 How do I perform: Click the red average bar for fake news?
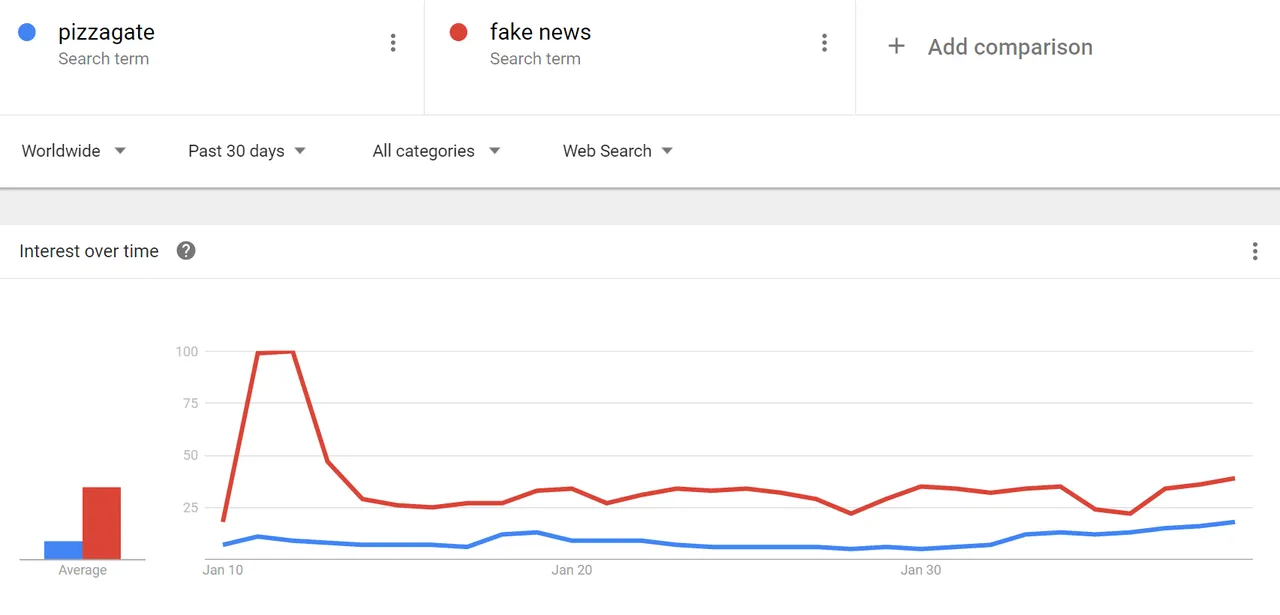101,523
